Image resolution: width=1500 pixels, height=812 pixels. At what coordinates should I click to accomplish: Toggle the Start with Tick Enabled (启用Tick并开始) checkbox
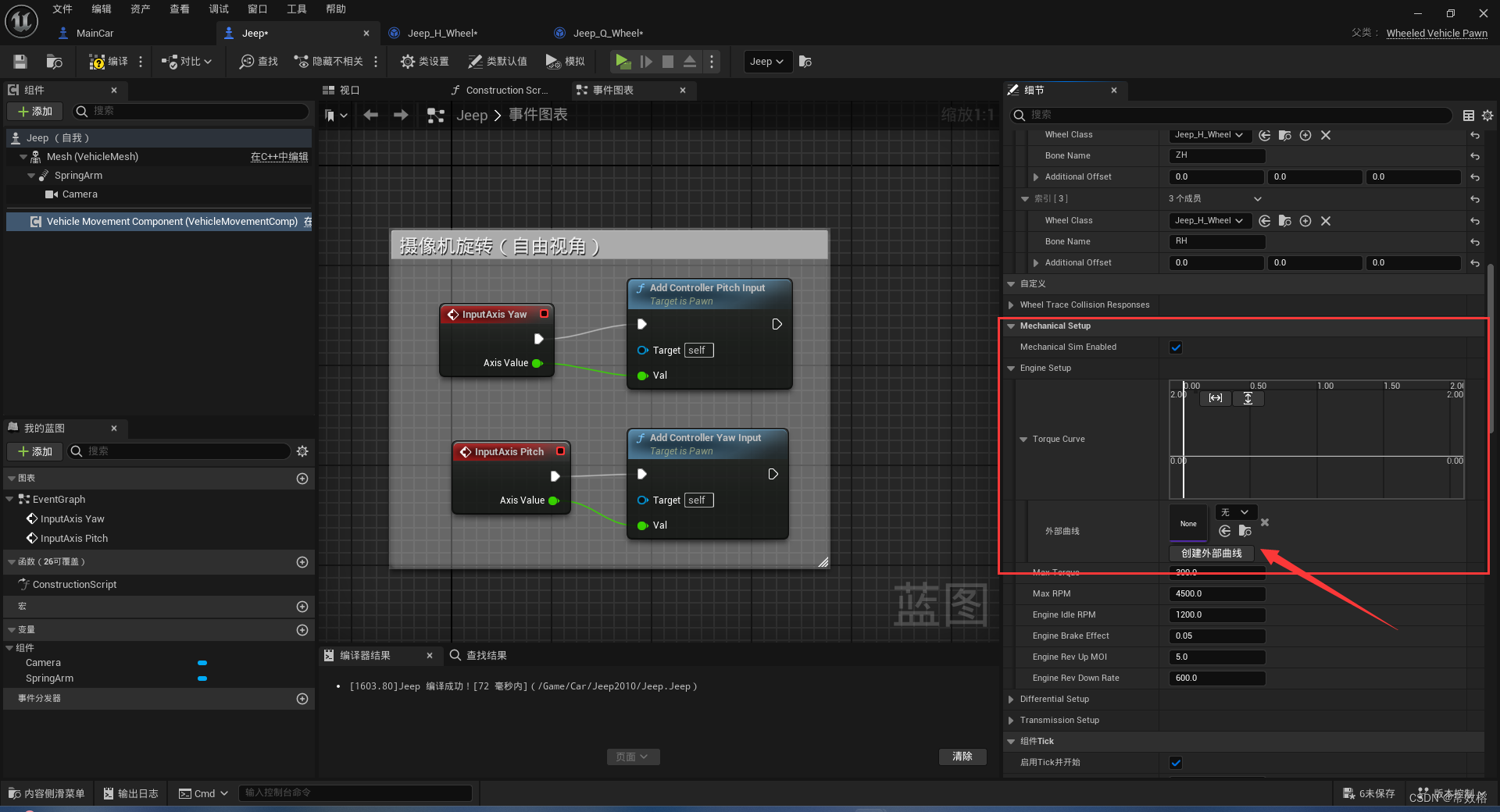(x=1176, y=763)
